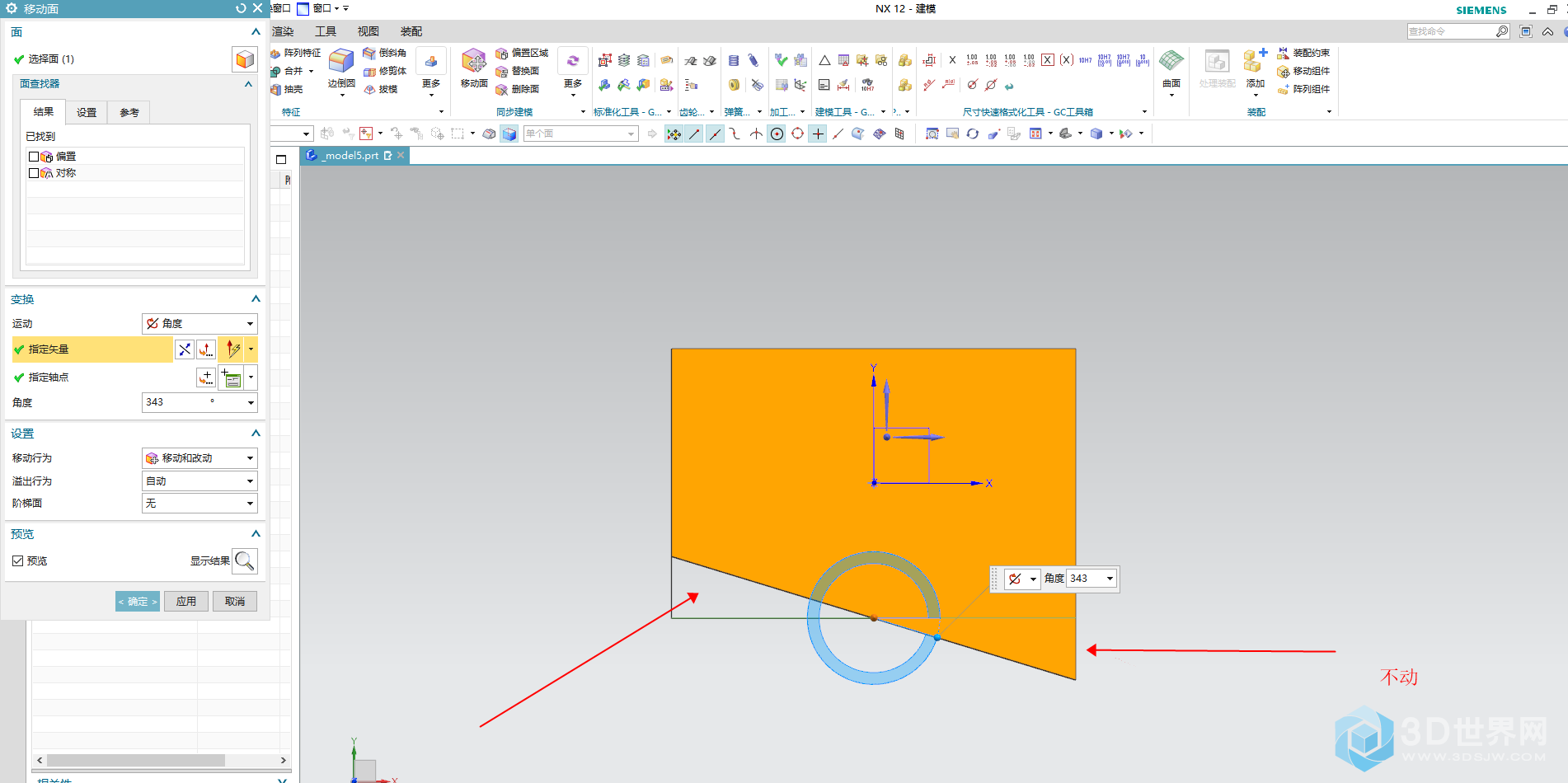The image size is (1568, 783).
Task: Uncheck the 预览 preview checkbox
Action: [17, 561]
